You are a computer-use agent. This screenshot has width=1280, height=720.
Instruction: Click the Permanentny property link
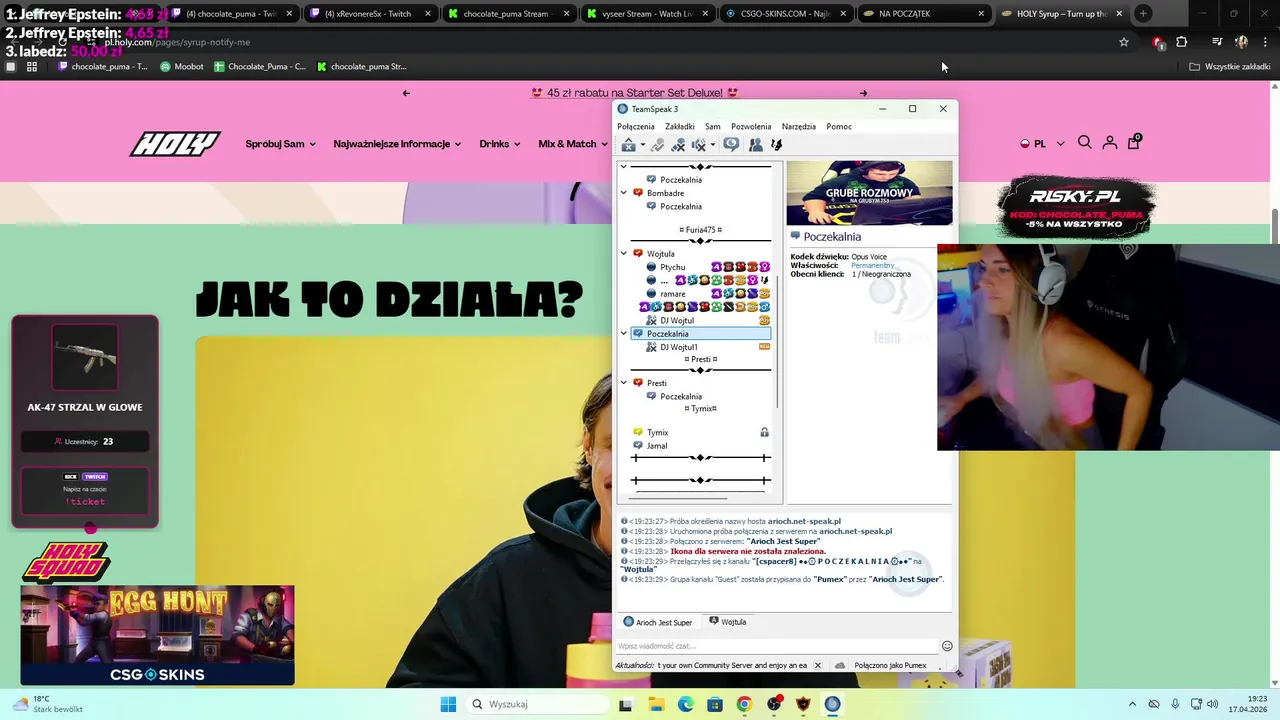point(873,266)
